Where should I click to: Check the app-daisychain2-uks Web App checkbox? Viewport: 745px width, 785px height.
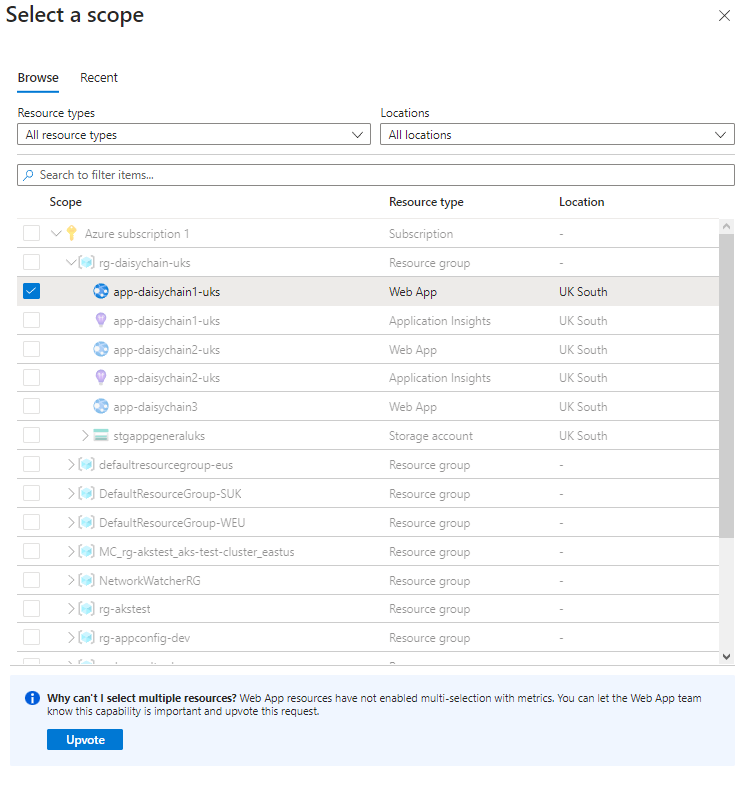tap(32, 349)
